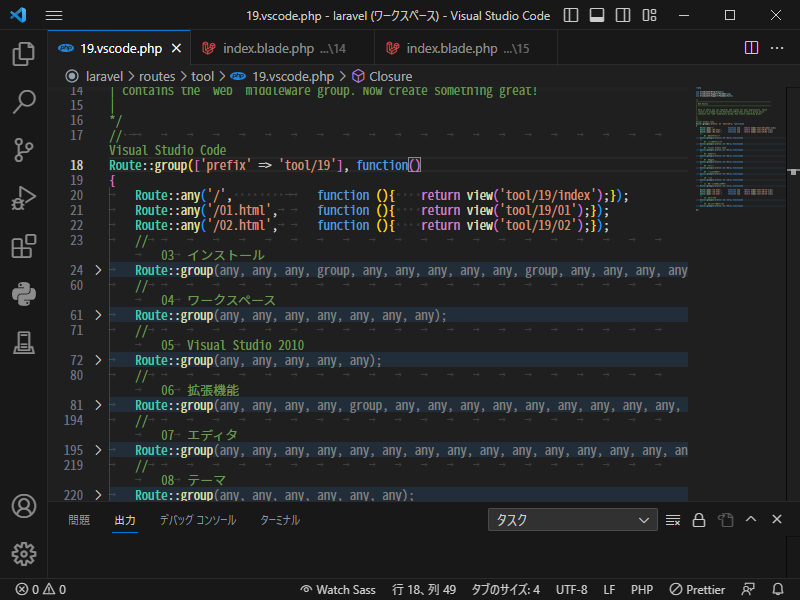Close the 19.vscode.php tab
This screenshot has height=600, width=800.
(177, 48)
